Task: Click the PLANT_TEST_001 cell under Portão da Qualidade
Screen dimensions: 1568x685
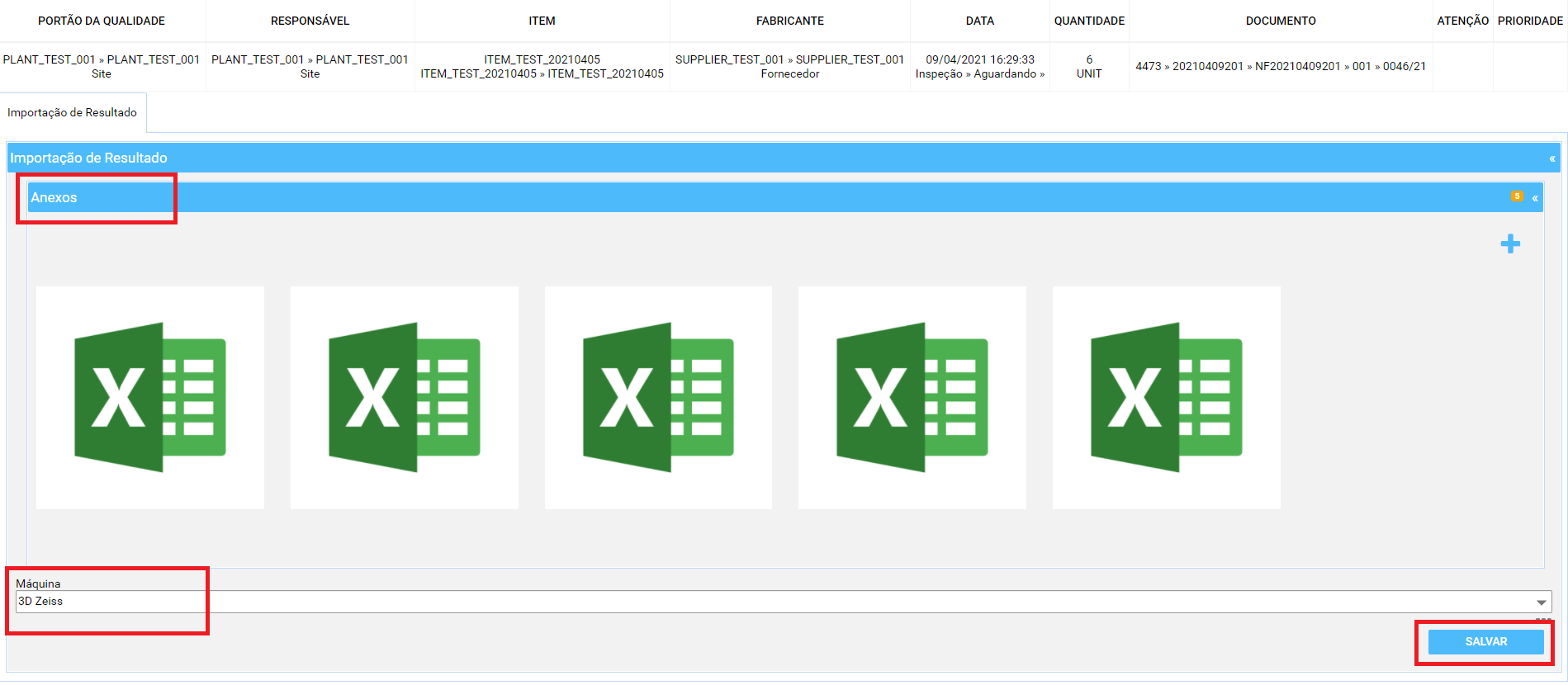Action: (102, 67)
